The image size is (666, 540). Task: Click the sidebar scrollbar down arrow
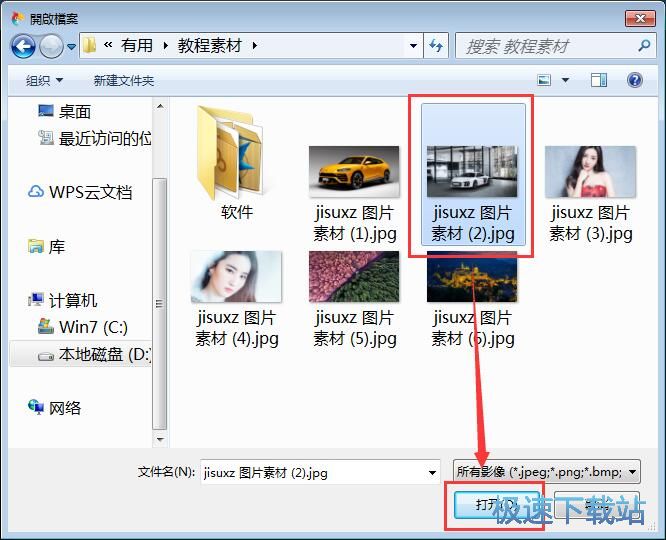(160, 439)
